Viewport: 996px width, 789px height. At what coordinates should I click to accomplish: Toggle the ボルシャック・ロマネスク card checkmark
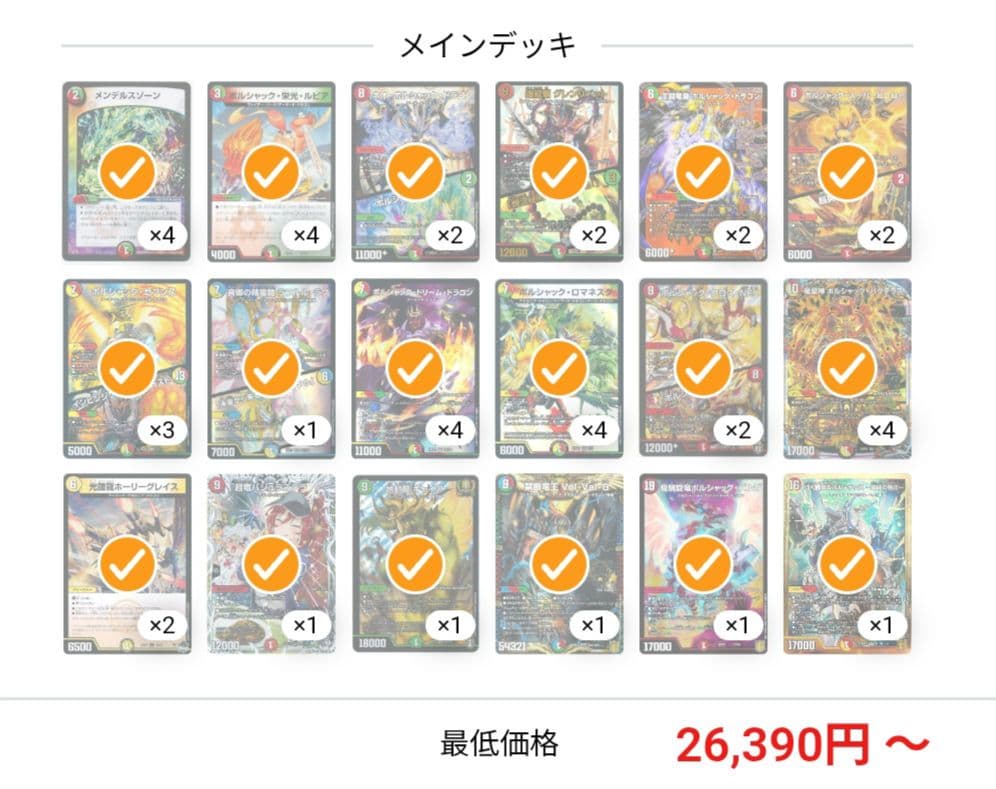(x=559, y=368)
